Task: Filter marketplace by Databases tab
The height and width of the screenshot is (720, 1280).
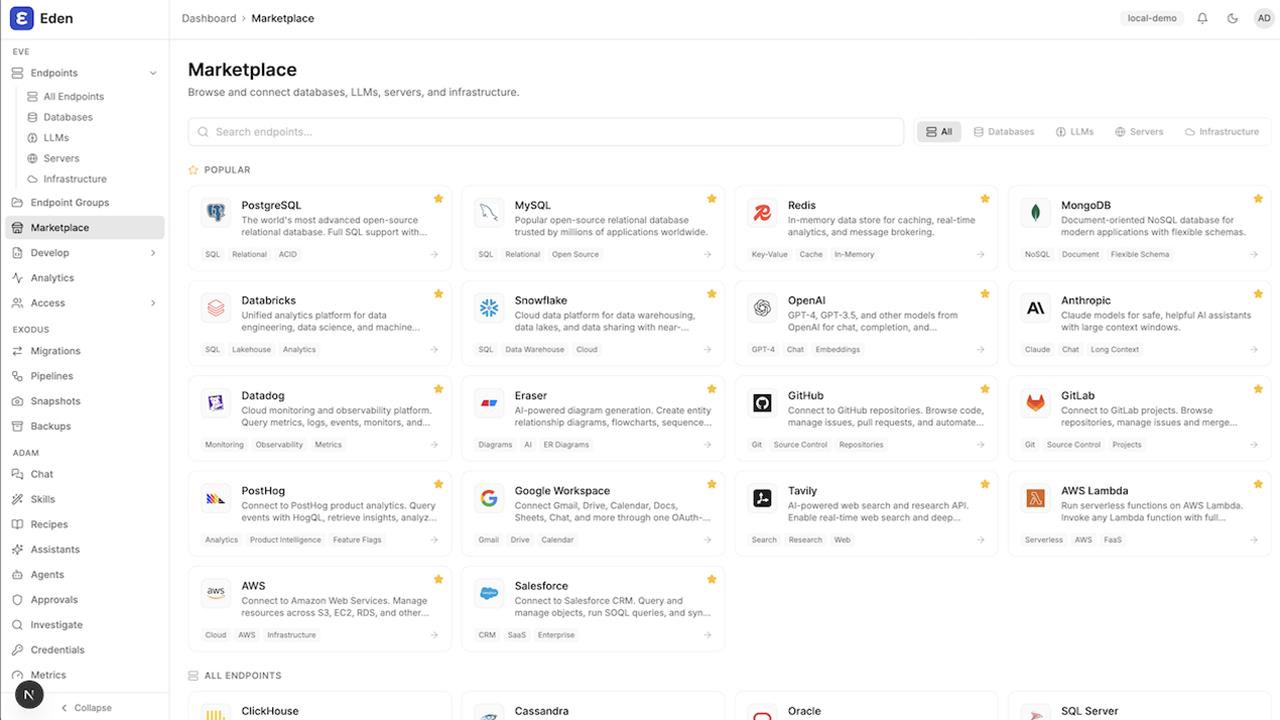Action: pos(1004,132)
